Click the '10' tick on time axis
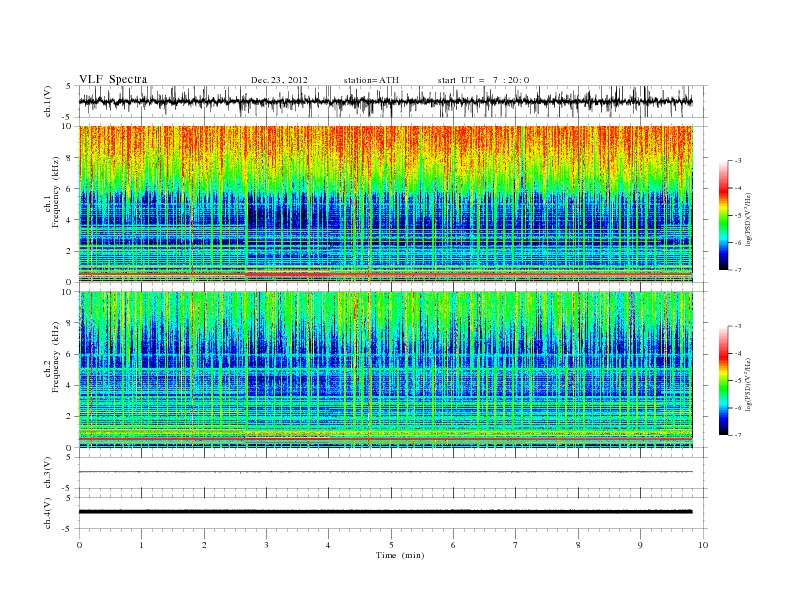 click(x=703, y=545)
